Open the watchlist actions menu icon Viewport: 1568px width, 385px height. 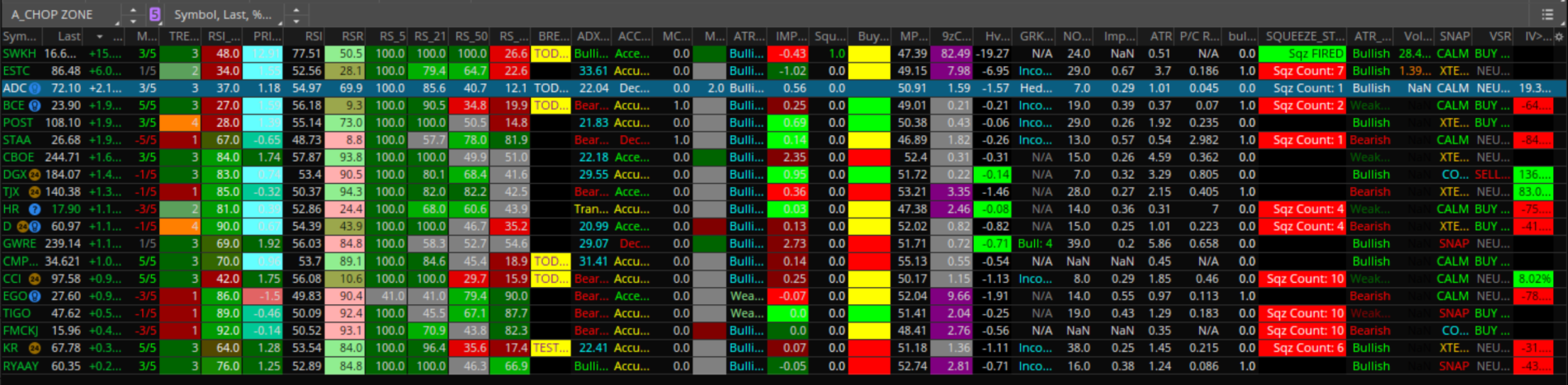[x=1547, y=14]
